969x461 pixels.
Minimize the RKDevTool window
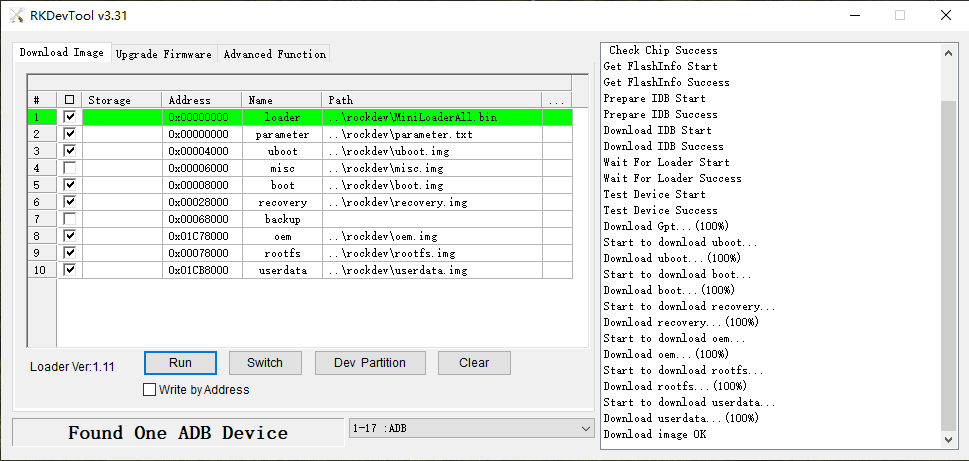[854, 15]
